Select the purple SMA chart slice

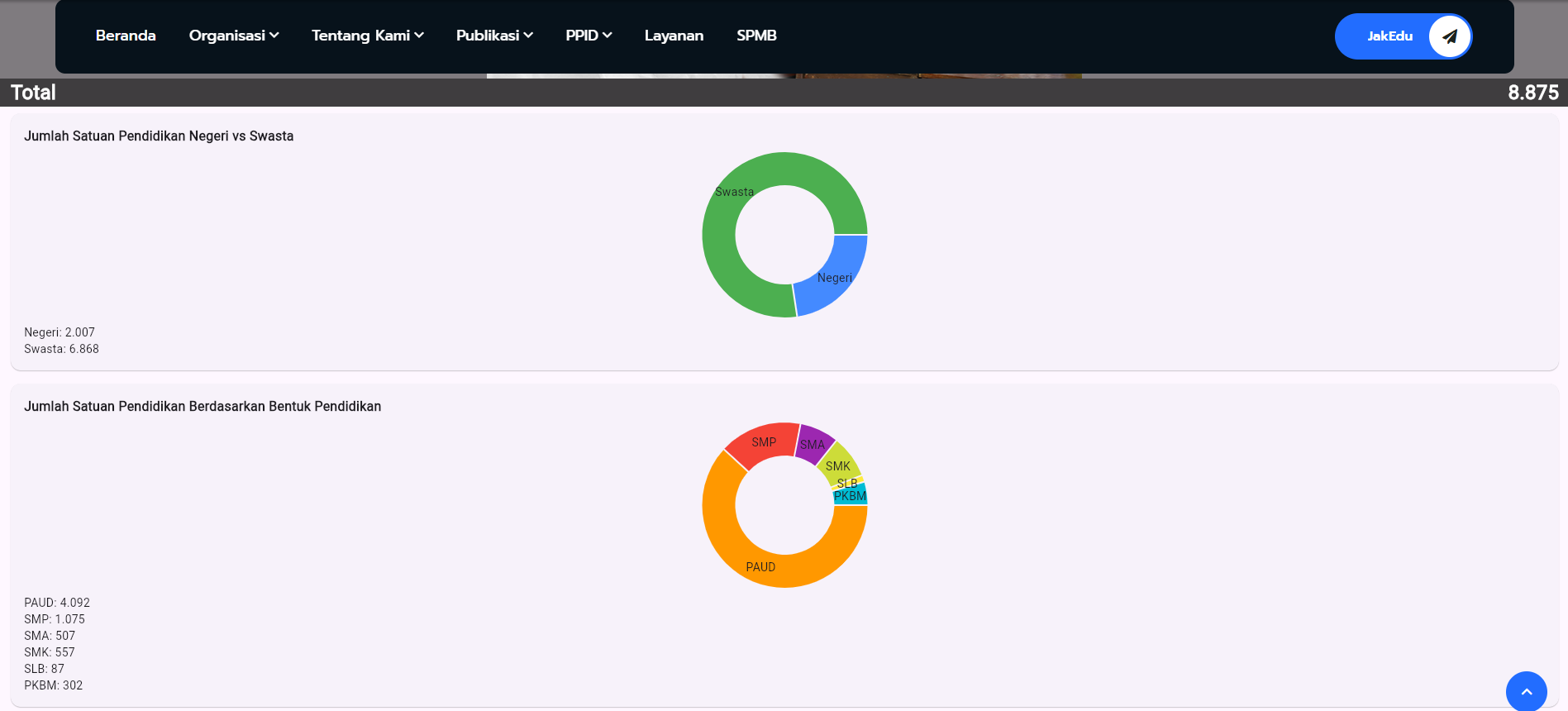[814, 441]
